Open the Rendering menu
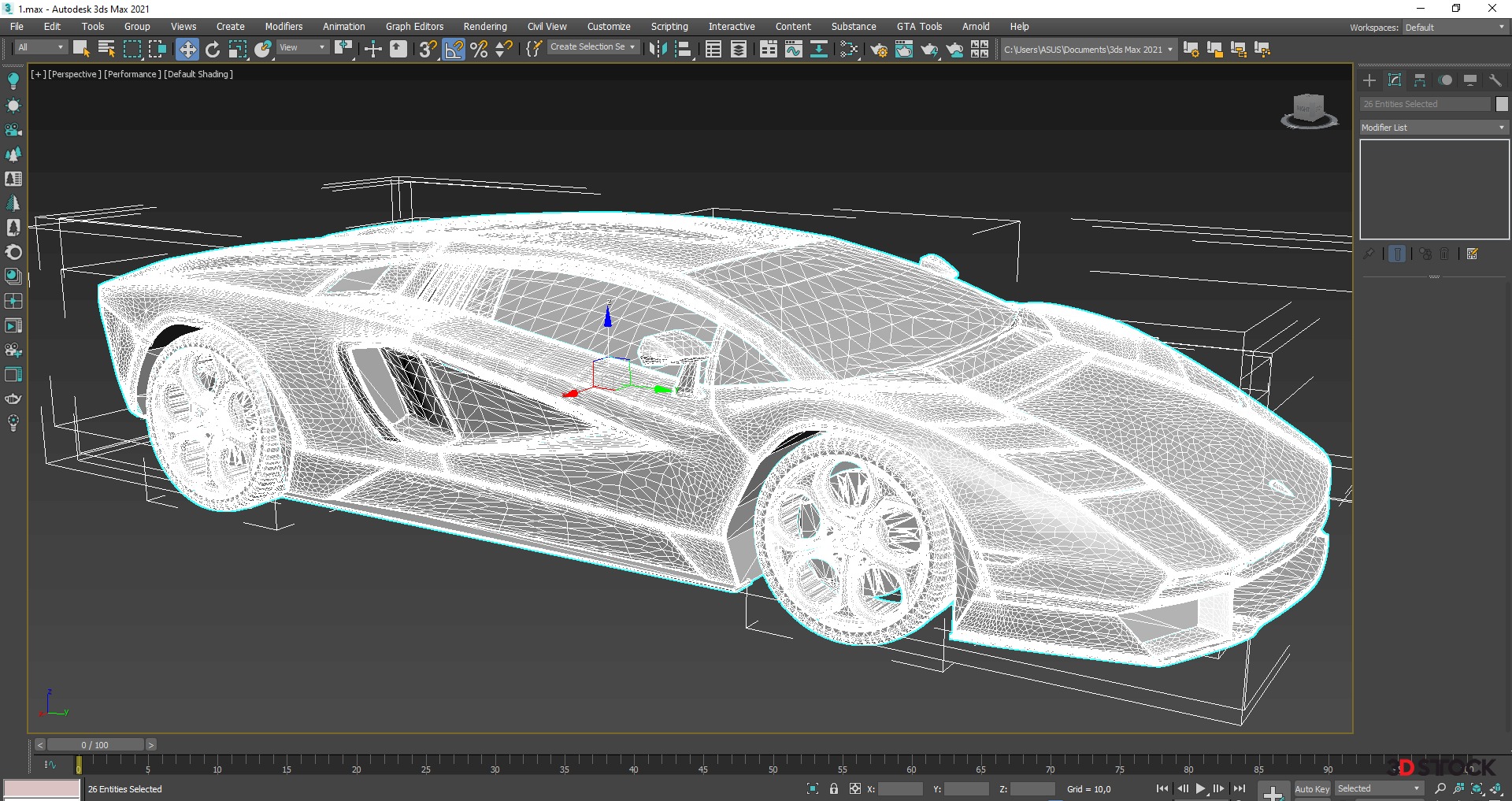Image resolution: width=1512 pixels, height=801 pixels. click(485, 27)
